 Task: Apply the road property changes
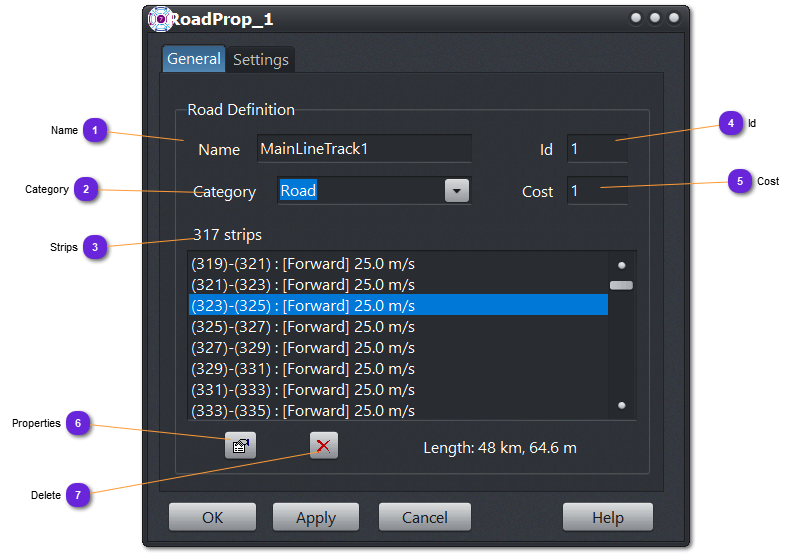click(x=316, y=517)
